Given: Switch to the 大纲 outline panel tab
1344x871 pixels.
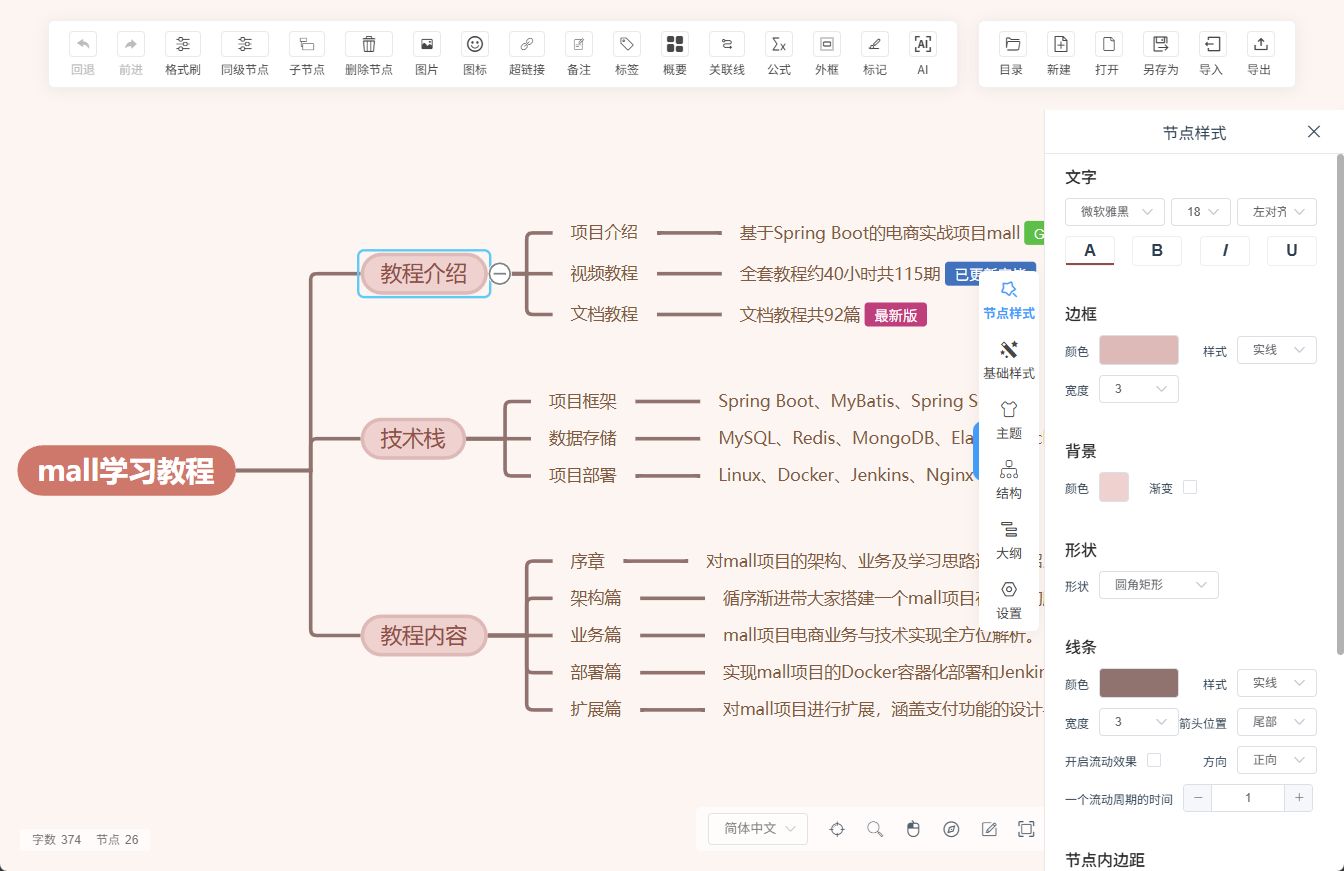Looking at the screenshot, I should [1008, 541].
